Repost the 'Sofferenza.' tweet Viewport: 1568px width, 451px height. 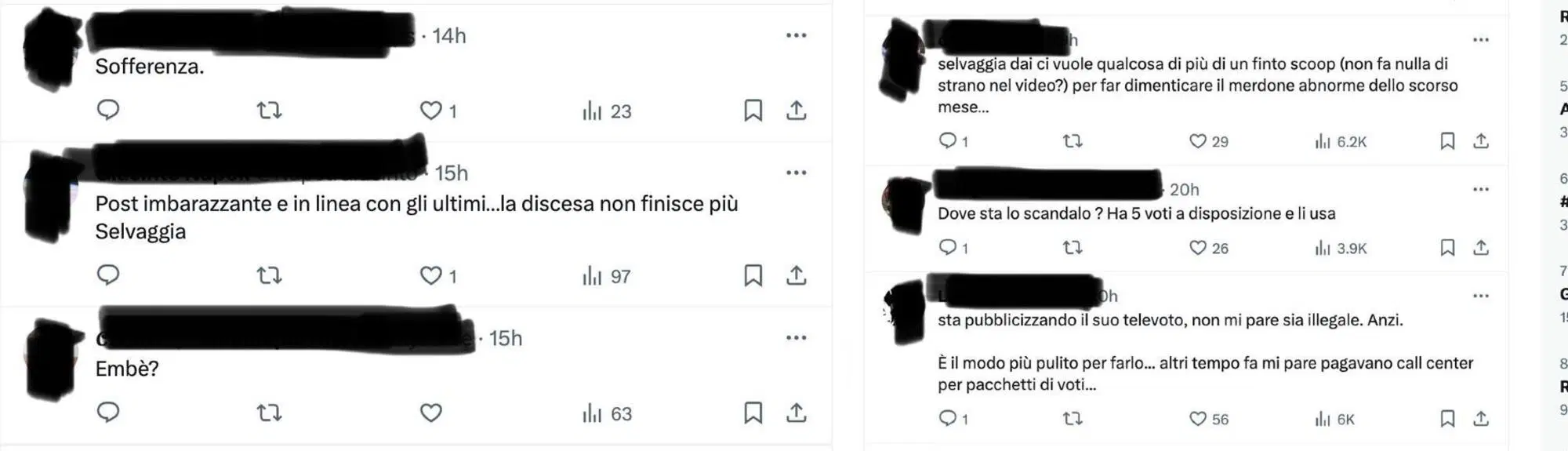pos(270,111)
